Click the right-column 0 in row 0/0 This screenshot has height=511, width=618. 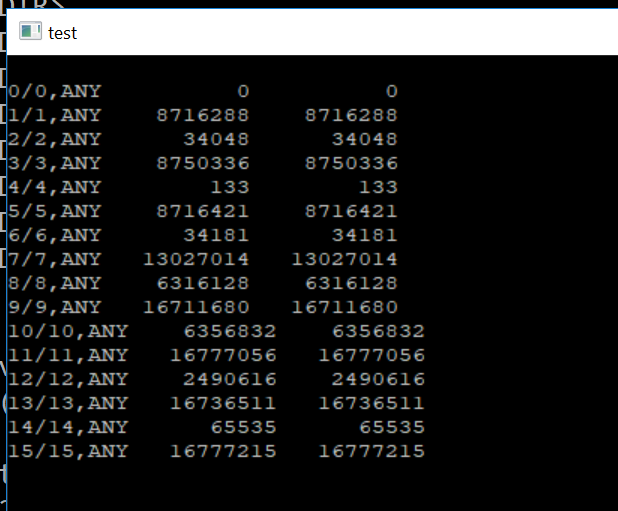tap(392, 91)
